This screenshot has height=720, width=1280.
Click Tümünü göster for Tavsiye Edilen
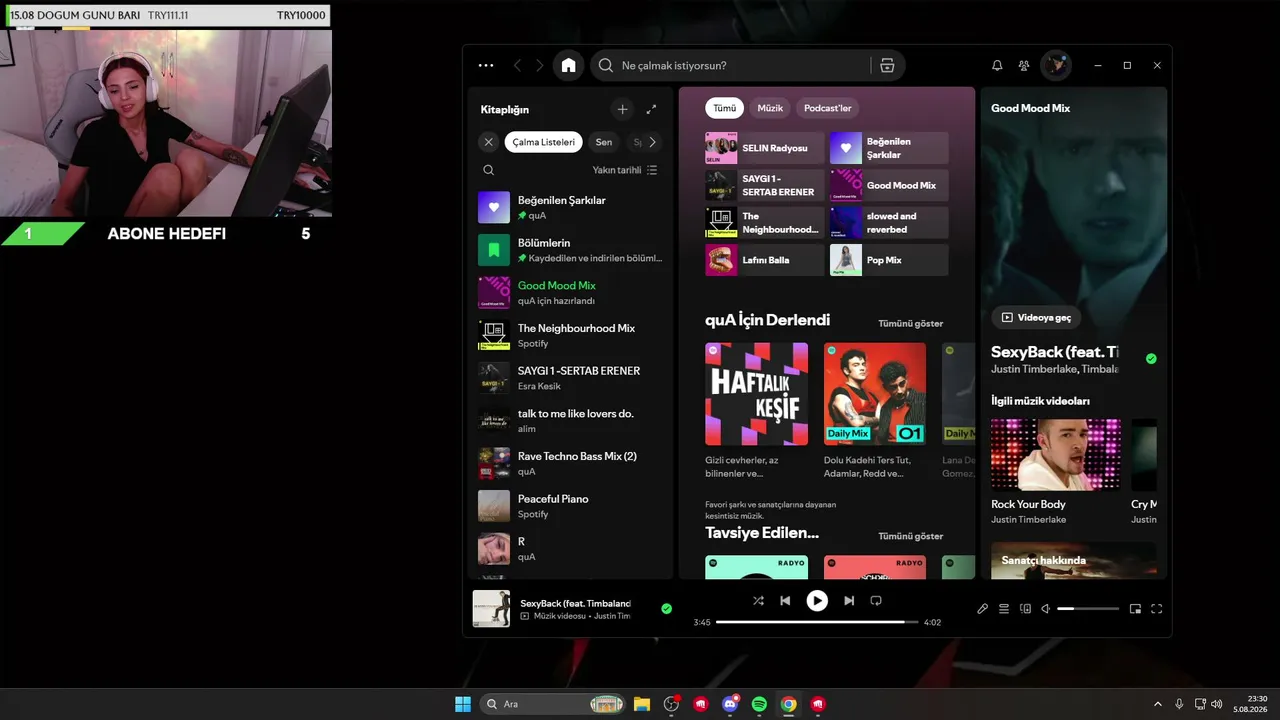[x=911, y=537]
